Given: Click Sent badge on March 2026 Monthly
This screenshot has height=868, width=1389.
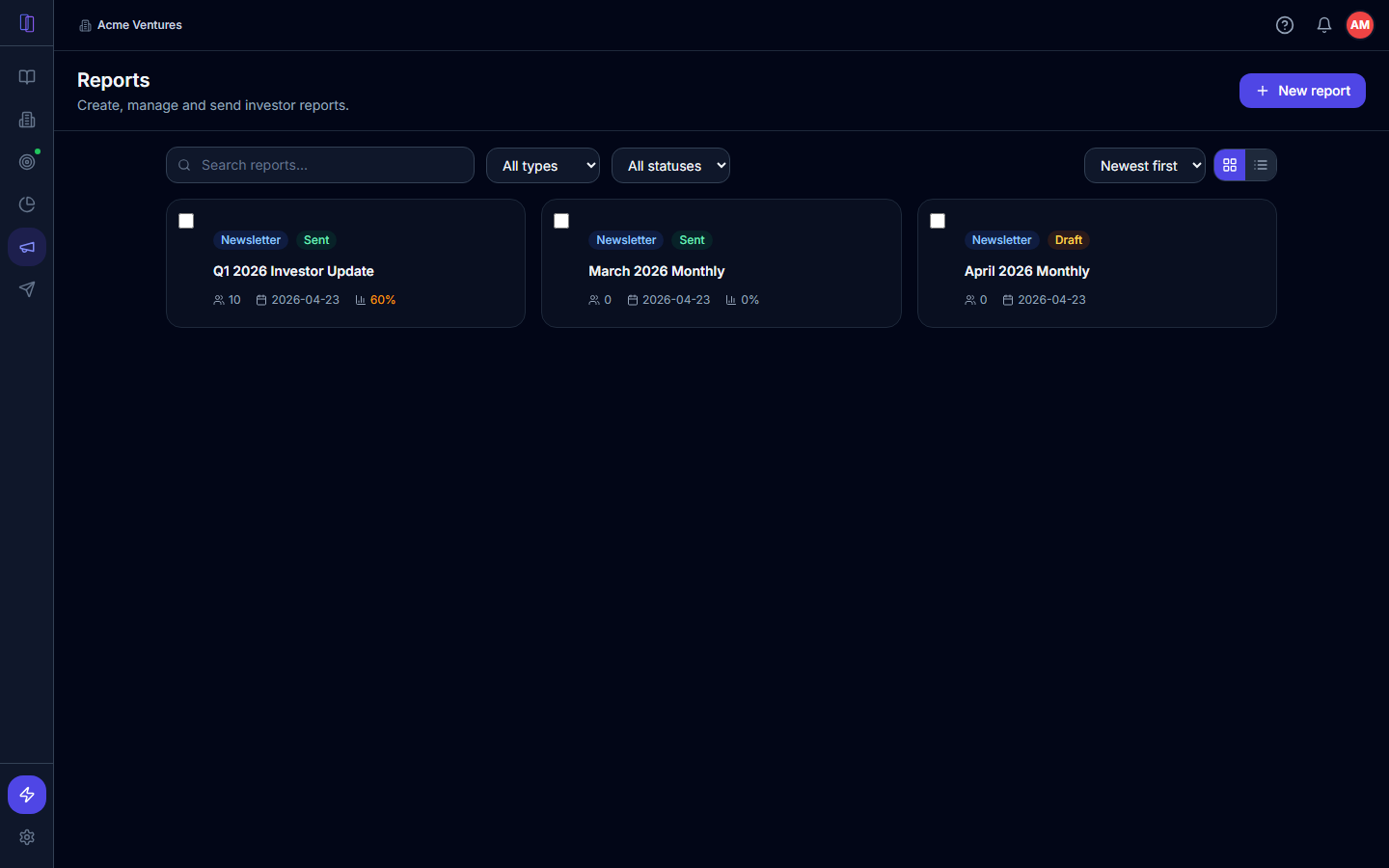Looking at the screenshot, I should (692, 240).
